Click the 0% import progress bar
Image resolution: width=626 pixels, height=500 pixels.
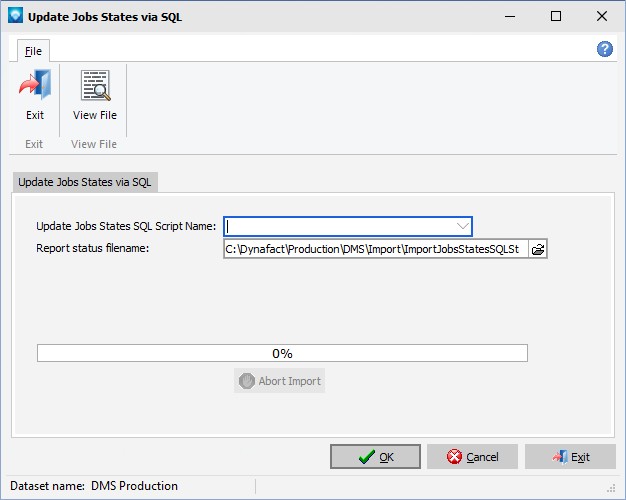tap(282, 353)
